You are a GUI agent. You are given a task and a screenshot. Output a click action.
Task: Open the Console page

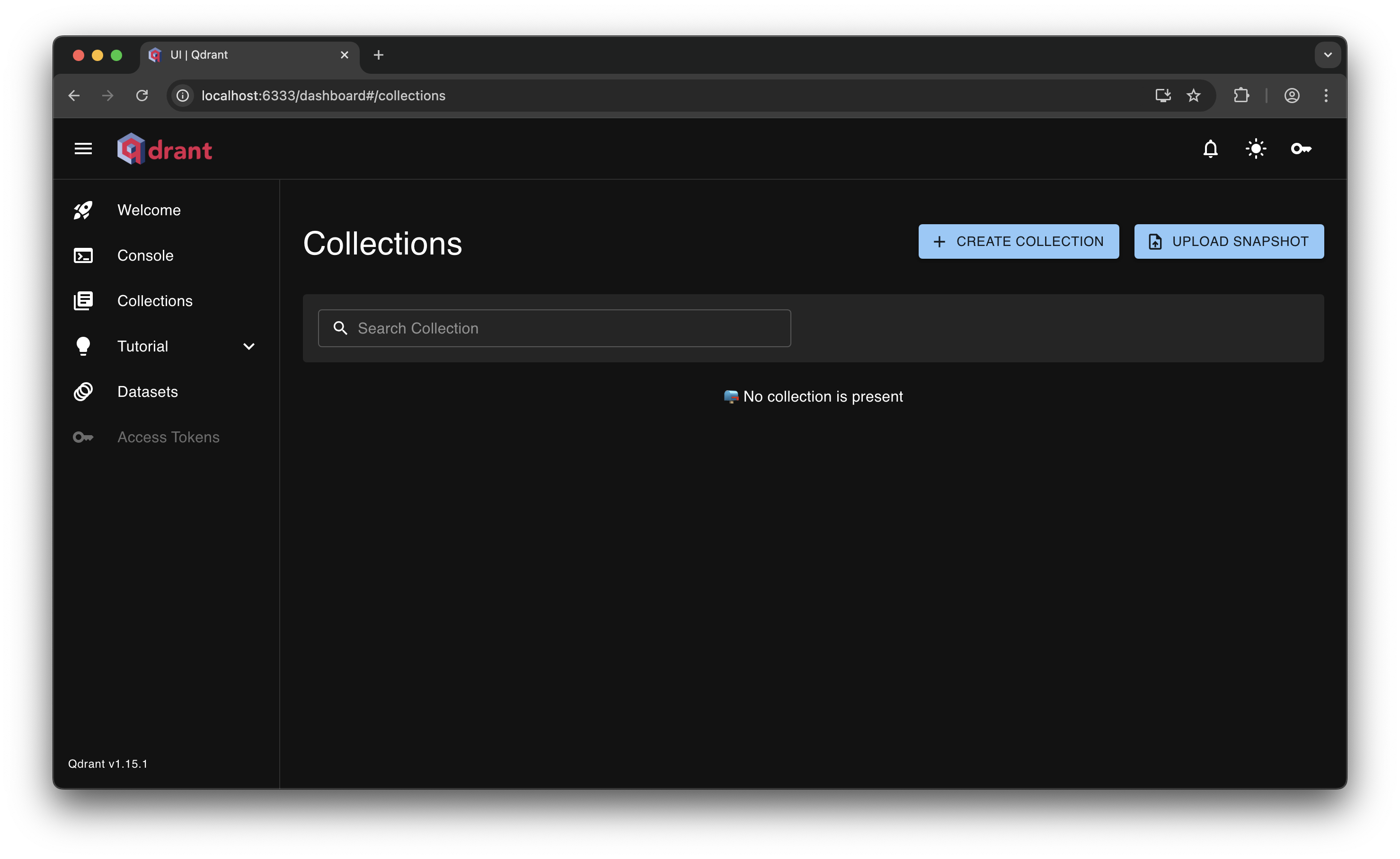(145, 255)
